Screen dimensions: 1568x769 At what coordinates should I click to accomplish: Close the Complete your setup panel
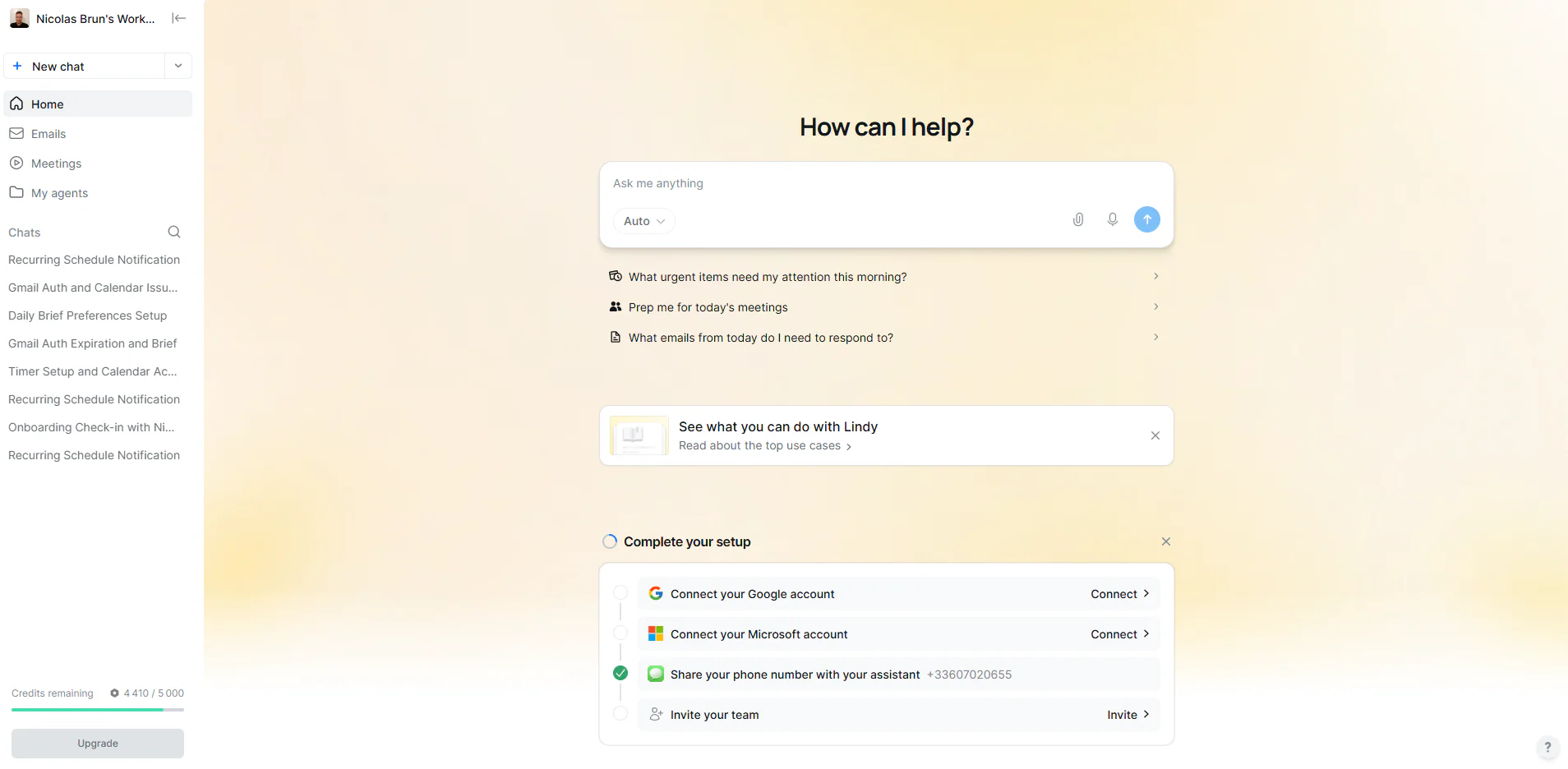(x=1166, y=541)
